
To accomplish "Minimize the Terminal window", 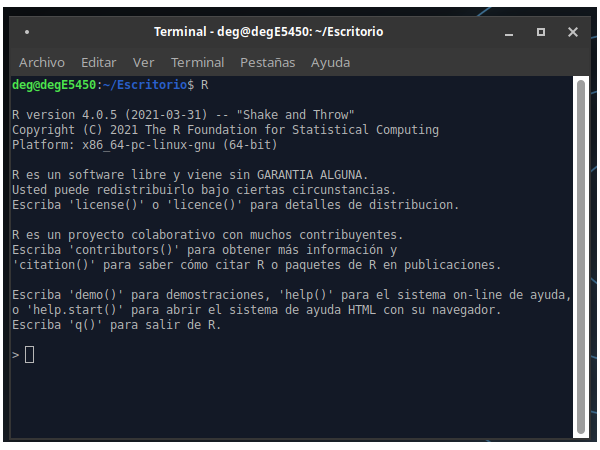I will coord(511,32).
